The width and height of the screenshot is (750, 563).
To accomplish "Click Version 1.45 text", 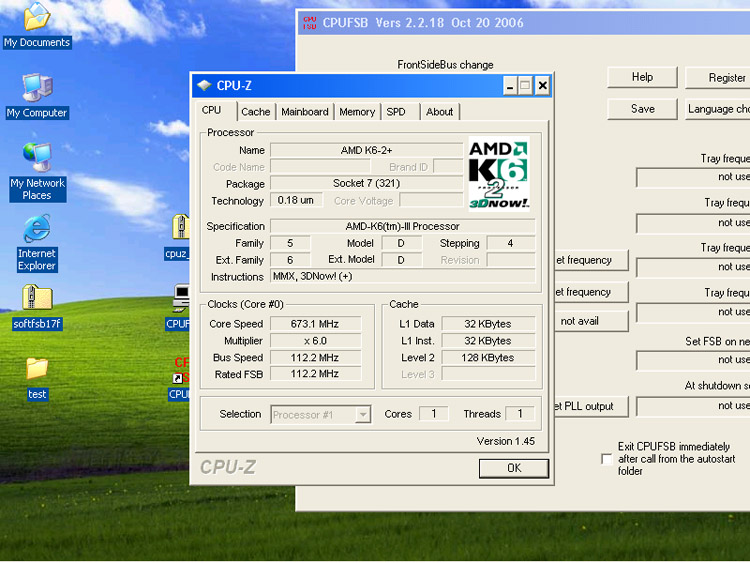I will [505, 441].
